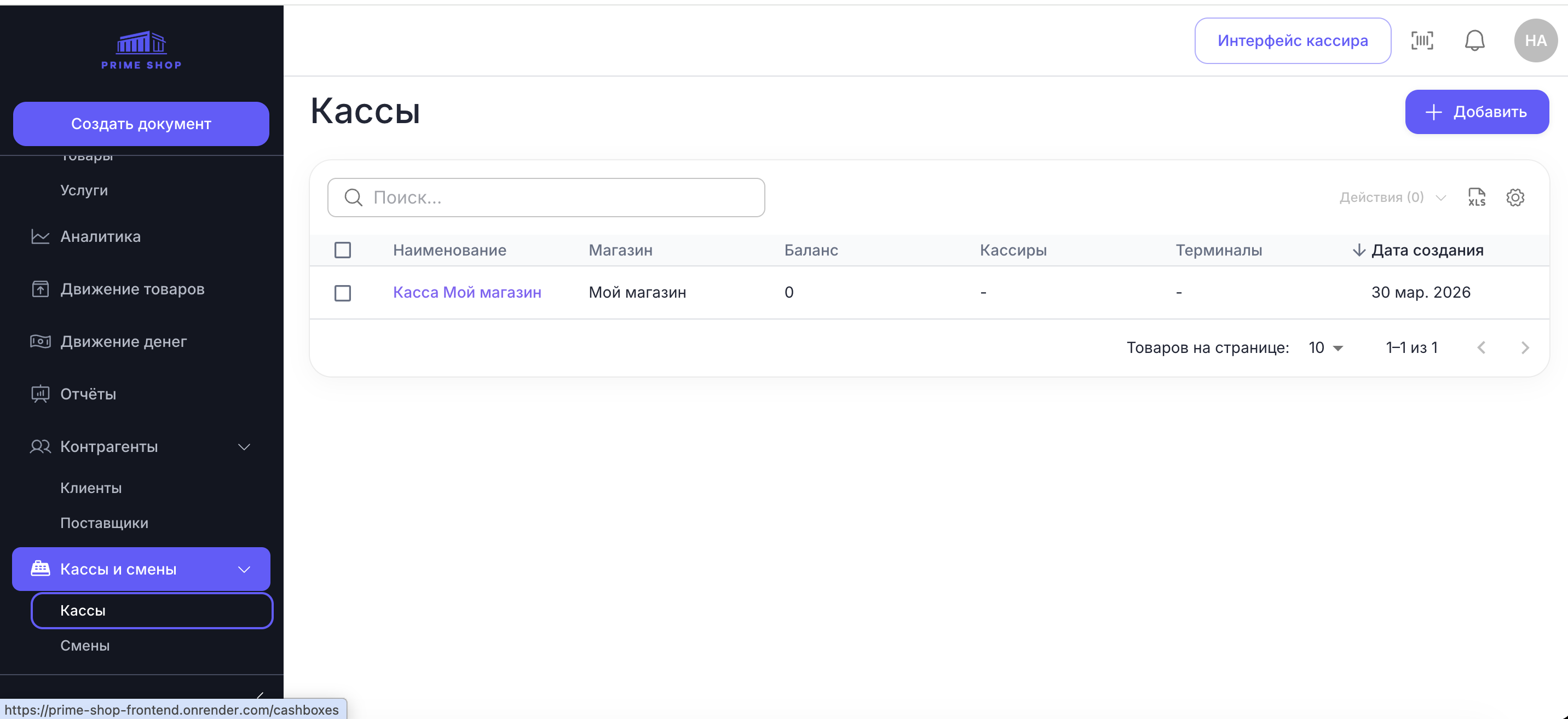Go to Движение товаров

click(x=132, y=289)
